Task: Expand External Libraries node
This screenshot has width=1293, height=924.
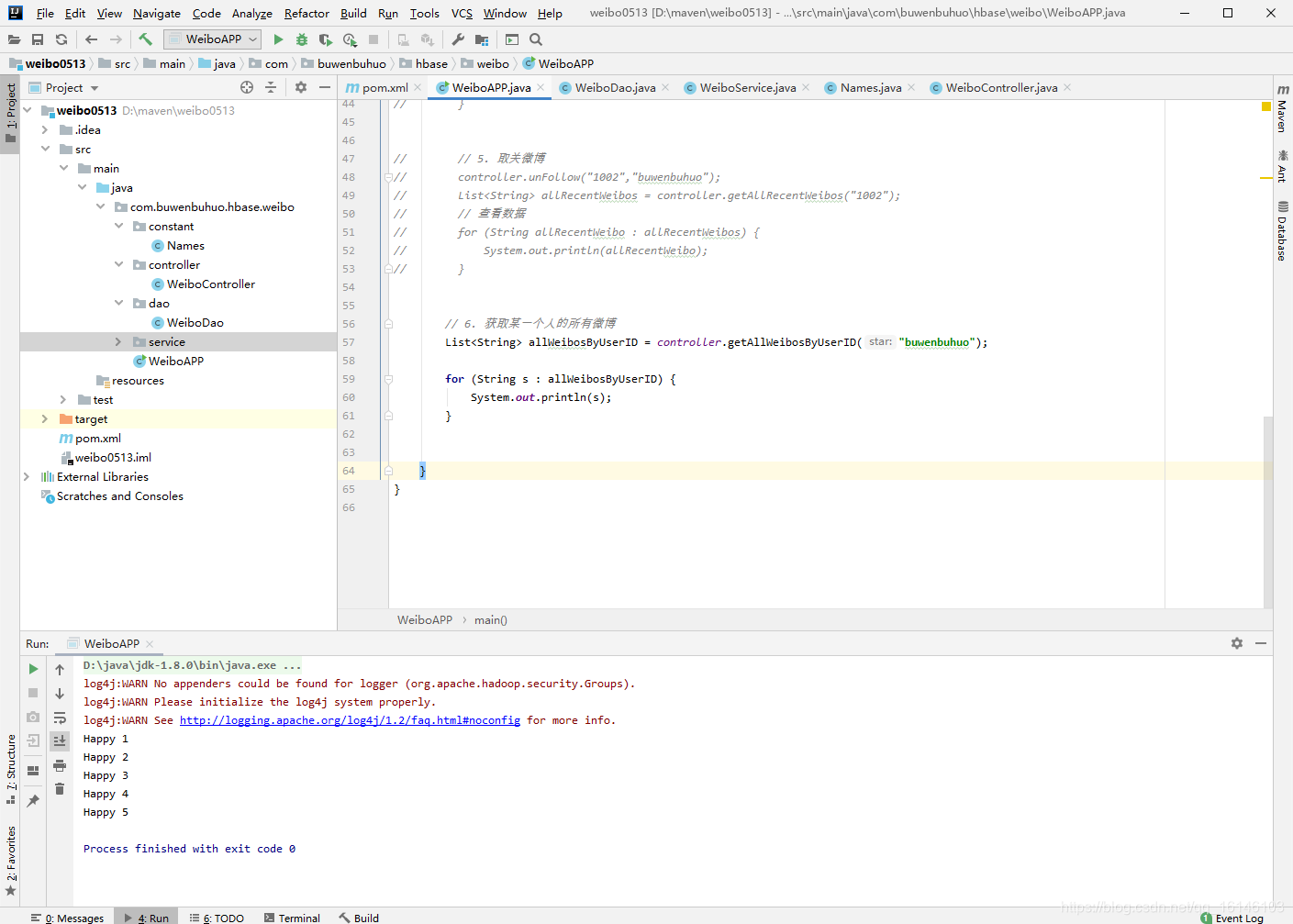Action: [x=27, y=476]
